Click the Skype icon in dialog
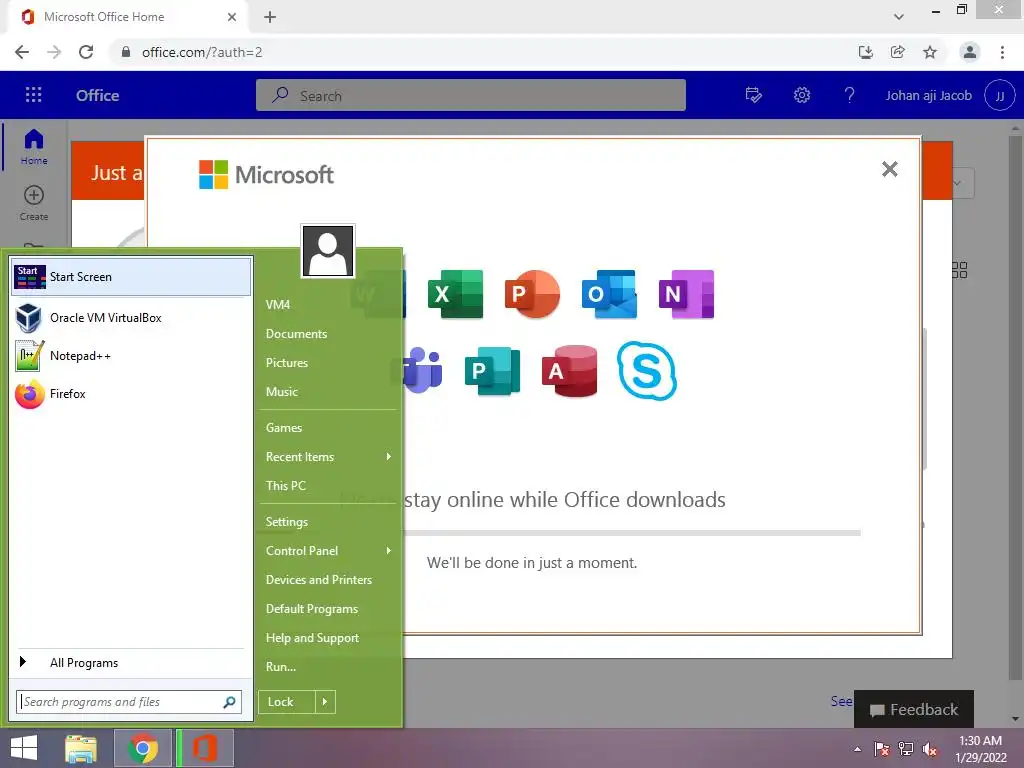This screenshot has width=1024, height=768. [647, 371]
